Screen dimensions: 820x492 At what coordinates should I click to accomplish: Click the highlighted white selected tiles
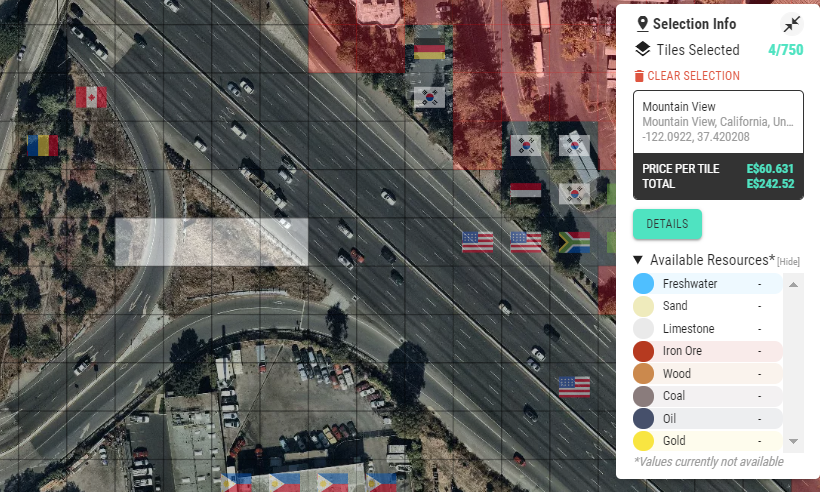211,242
